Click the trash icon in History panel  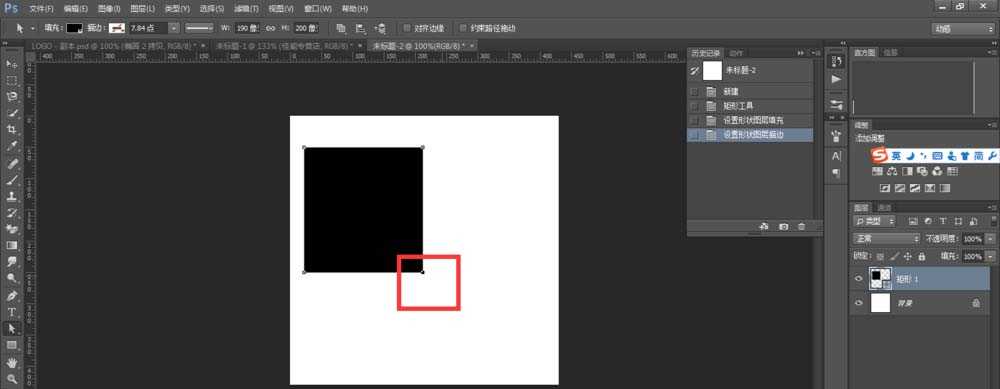(x=802, y=226)
